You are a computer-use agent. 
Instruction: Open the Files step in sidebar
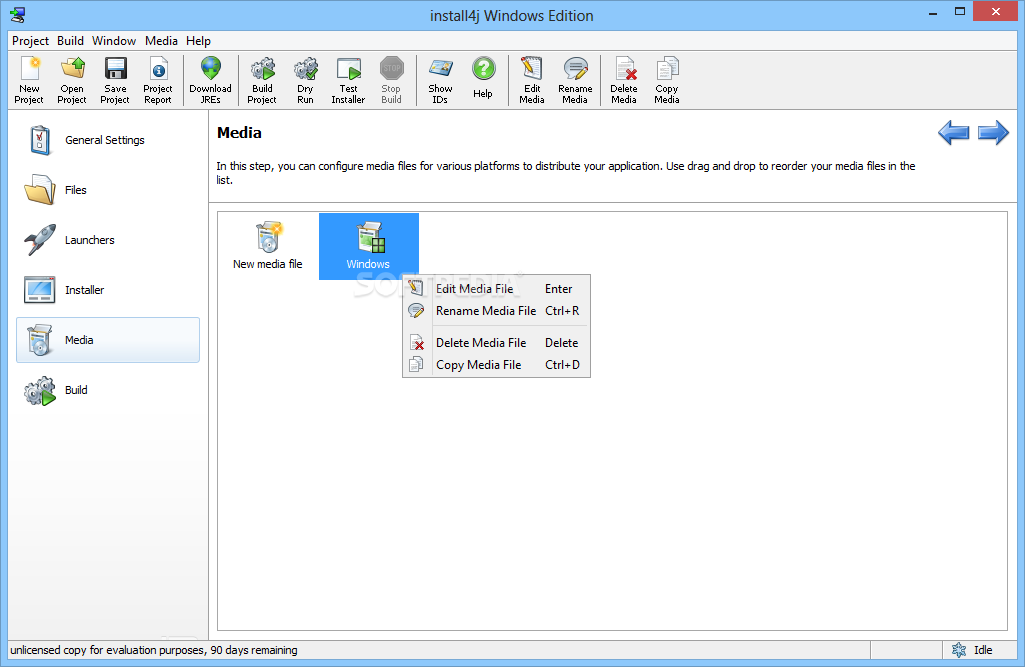tap(108, 190)
